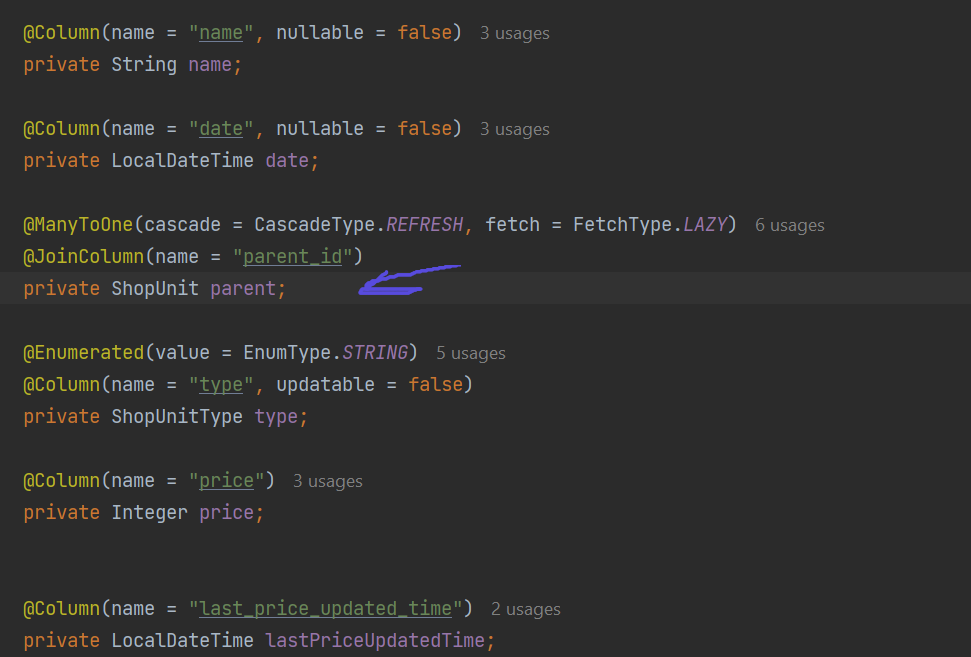
Task: Click the "parent_id" string in JoinColumn
Action: (x=292, y=256)
